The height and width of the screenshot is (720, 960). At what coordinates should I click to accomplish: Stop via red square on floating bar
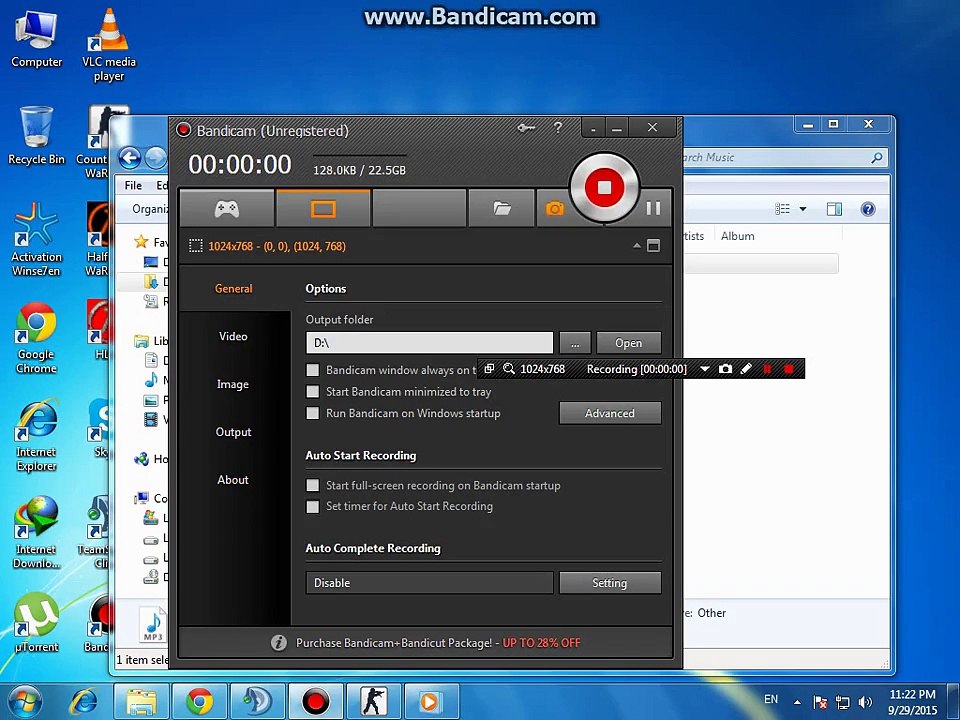789,369
